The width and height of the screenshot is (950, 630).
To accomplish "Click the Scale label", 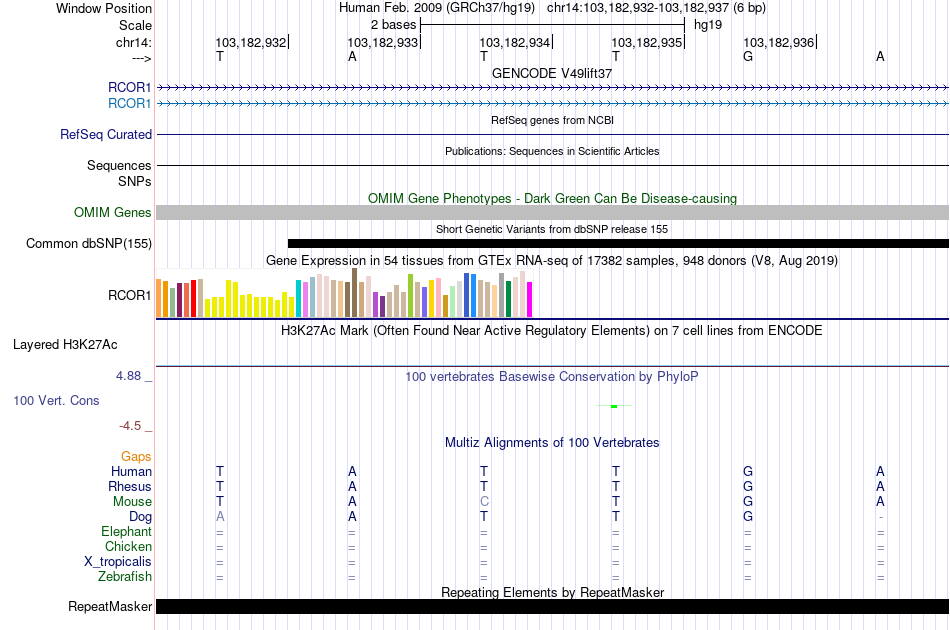I will 135,25.
